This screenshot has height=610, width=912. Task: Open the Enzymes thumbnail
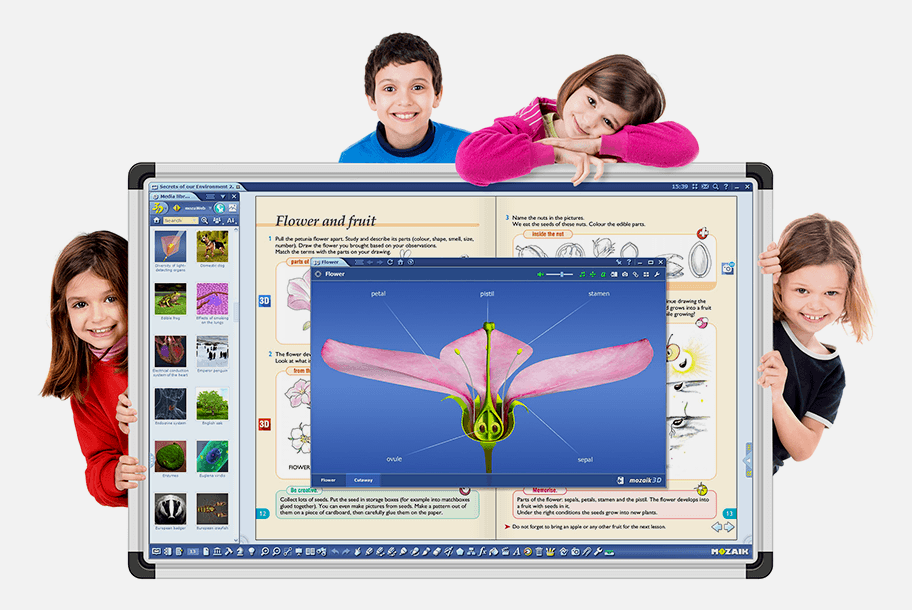(170, 456)
